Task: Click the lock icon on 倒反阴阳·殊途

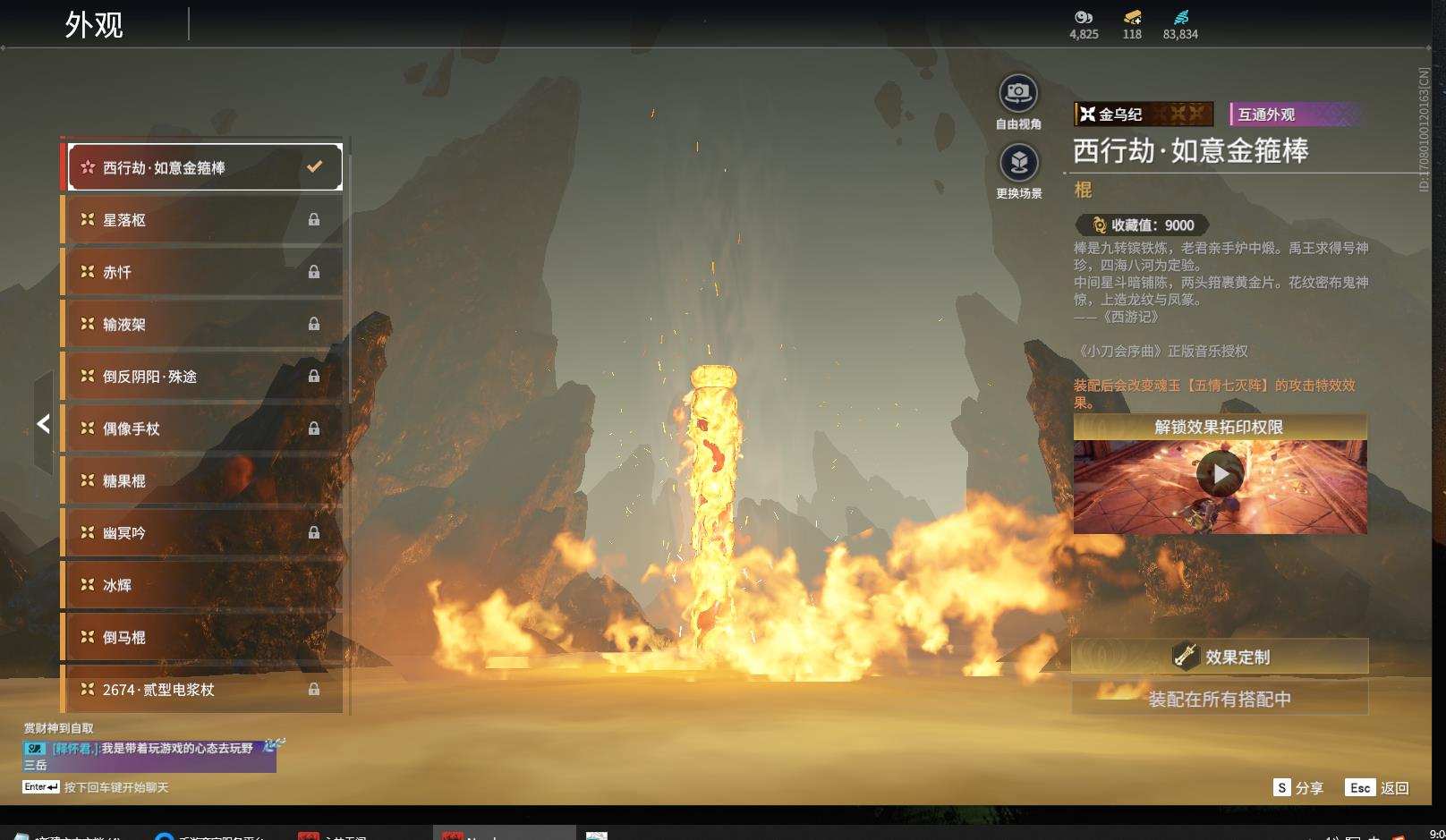Action: coord(314,376)
